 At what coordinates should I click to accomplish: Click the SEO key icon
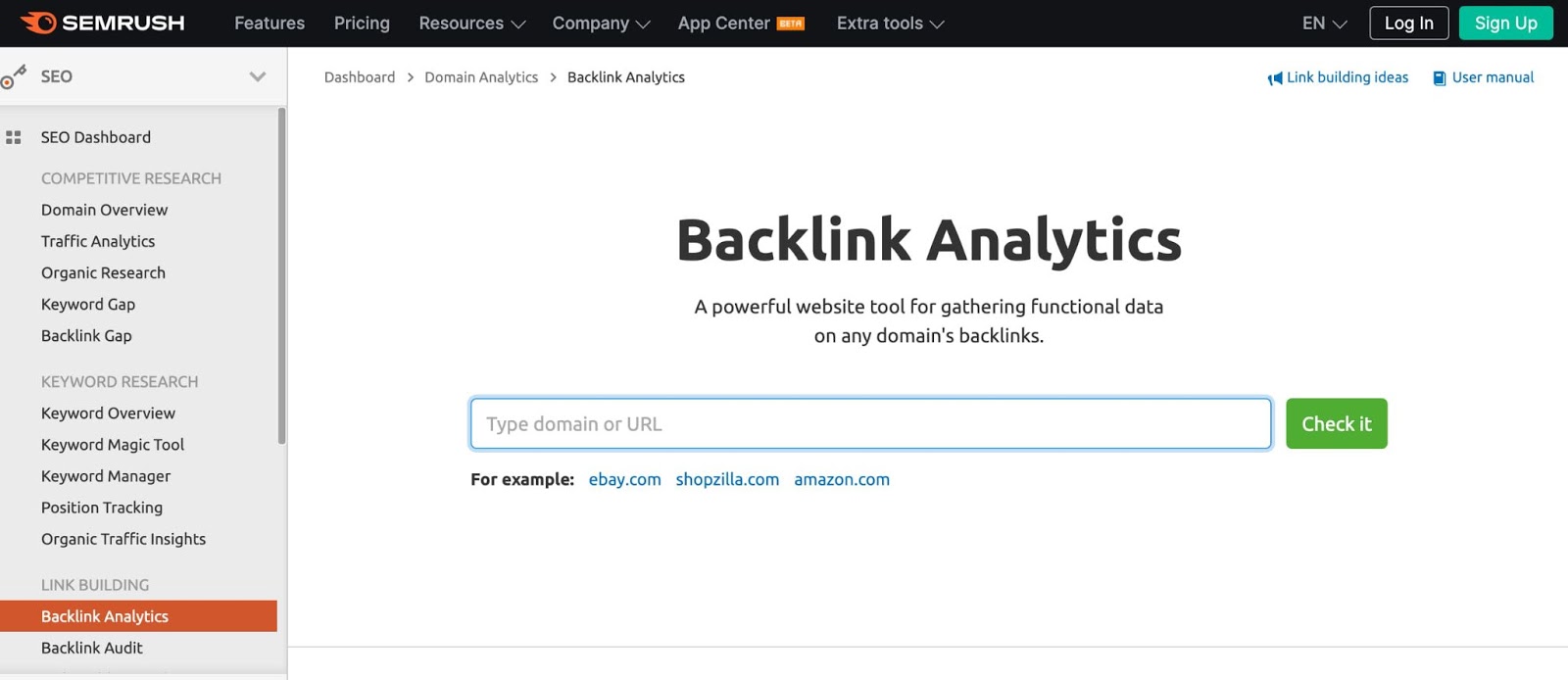(14, 76)
